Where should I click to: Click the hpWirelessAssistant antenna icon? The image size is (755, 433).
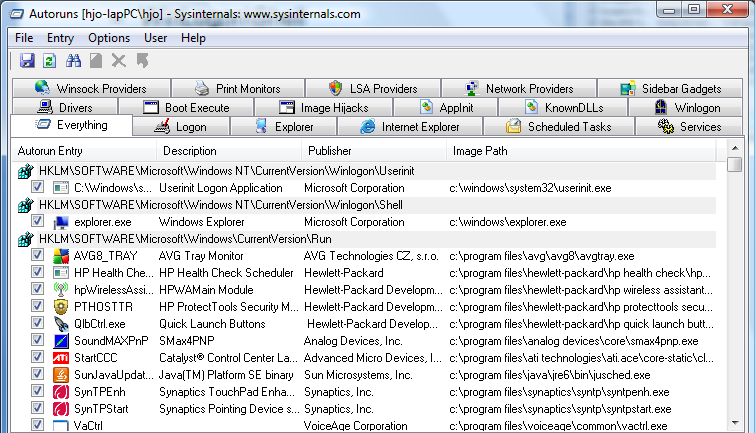point(61,290)
